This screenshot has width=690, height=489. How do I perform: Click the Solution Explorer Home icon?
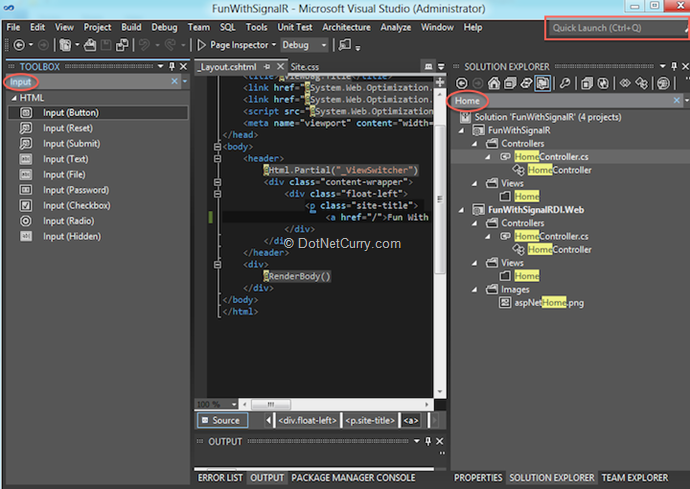click(x=494, y=83)
